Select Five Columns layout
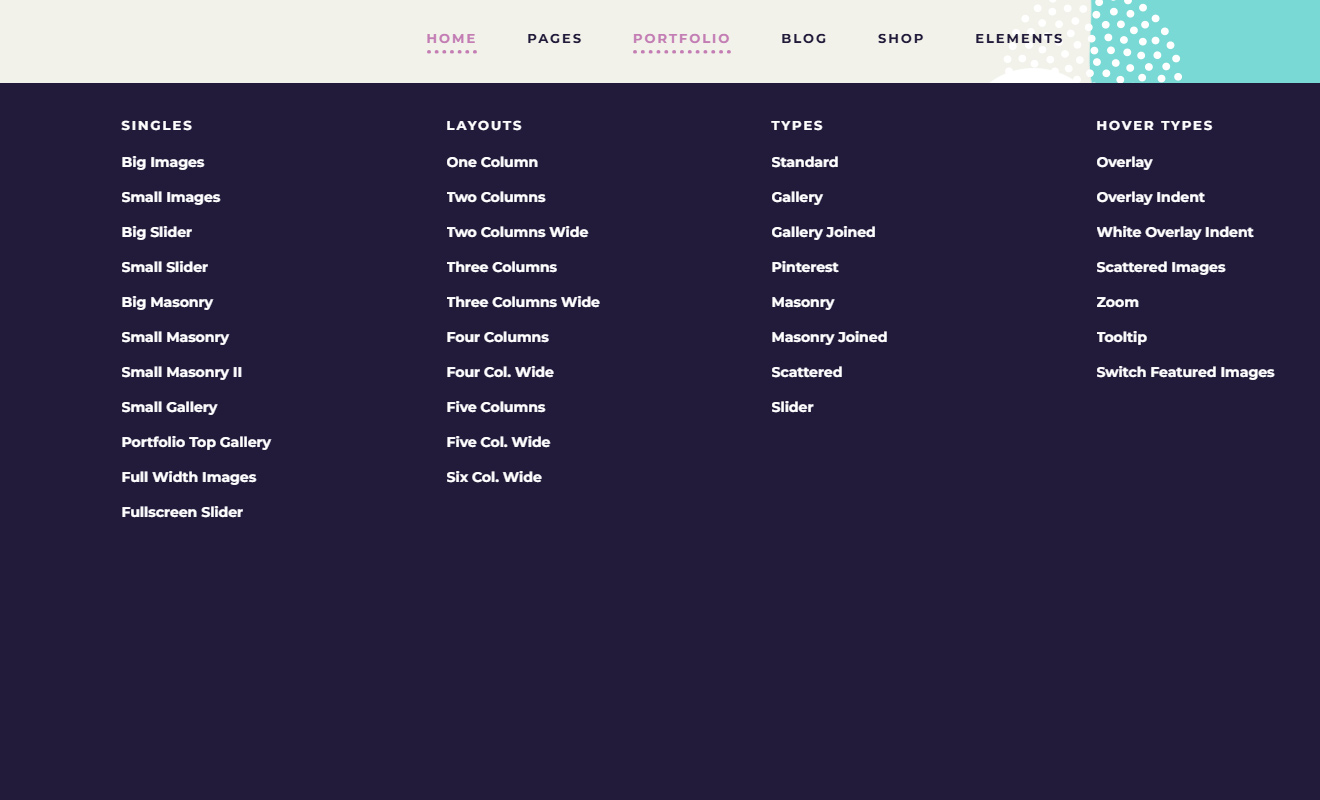1320x800 pixels. point(496,407)
